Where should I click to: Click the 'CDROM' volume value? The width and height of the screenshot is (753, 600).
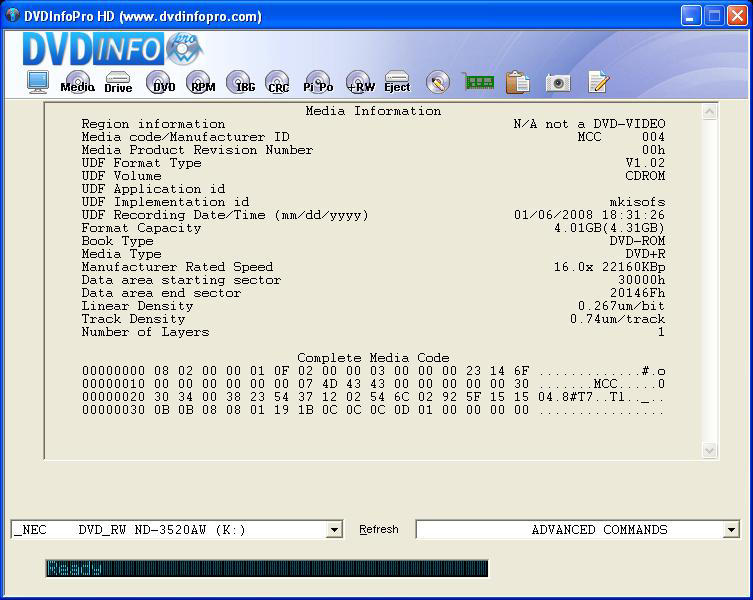pos(645,176)
